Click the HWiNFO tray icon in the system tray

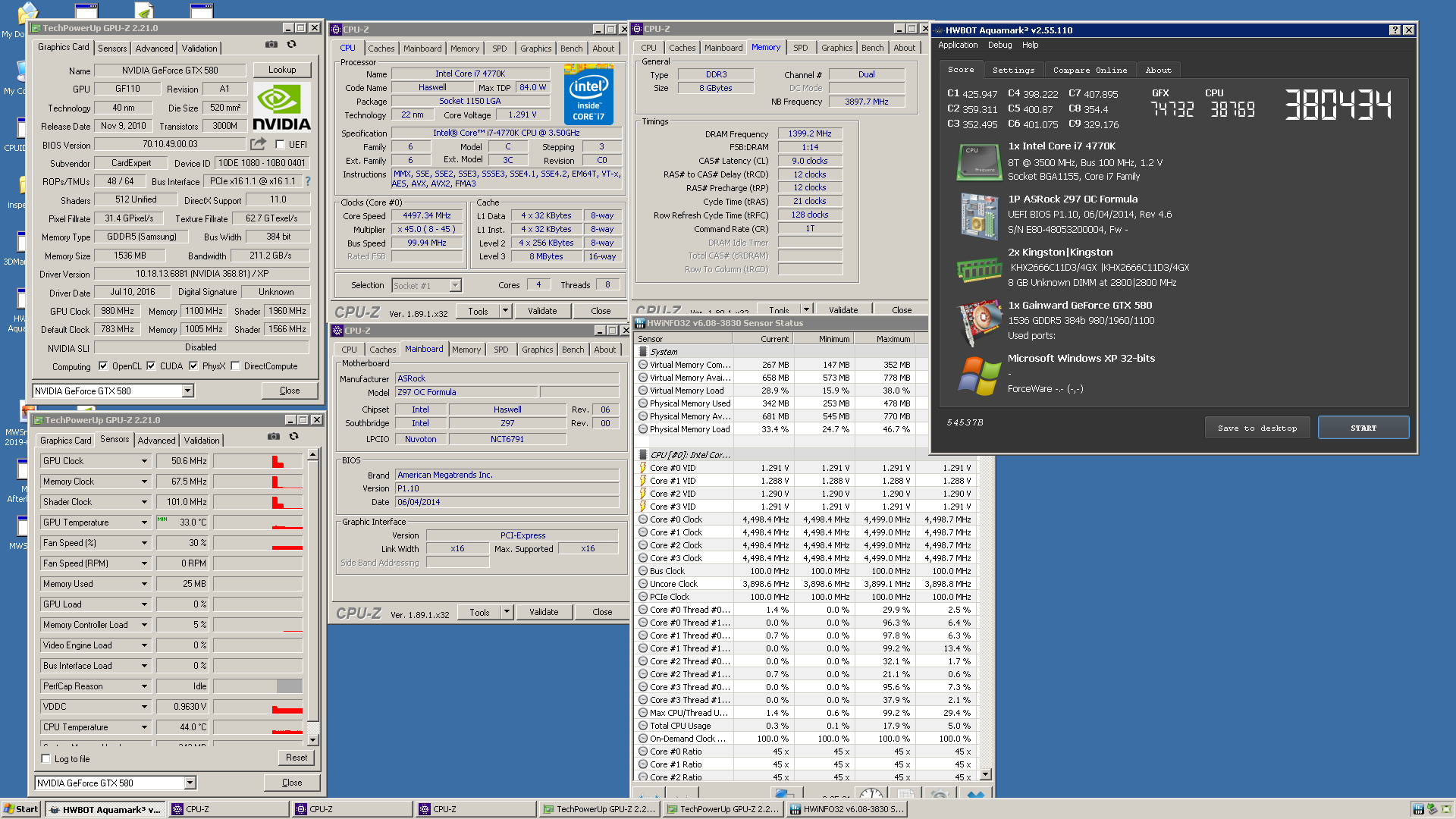(1417, 809)
